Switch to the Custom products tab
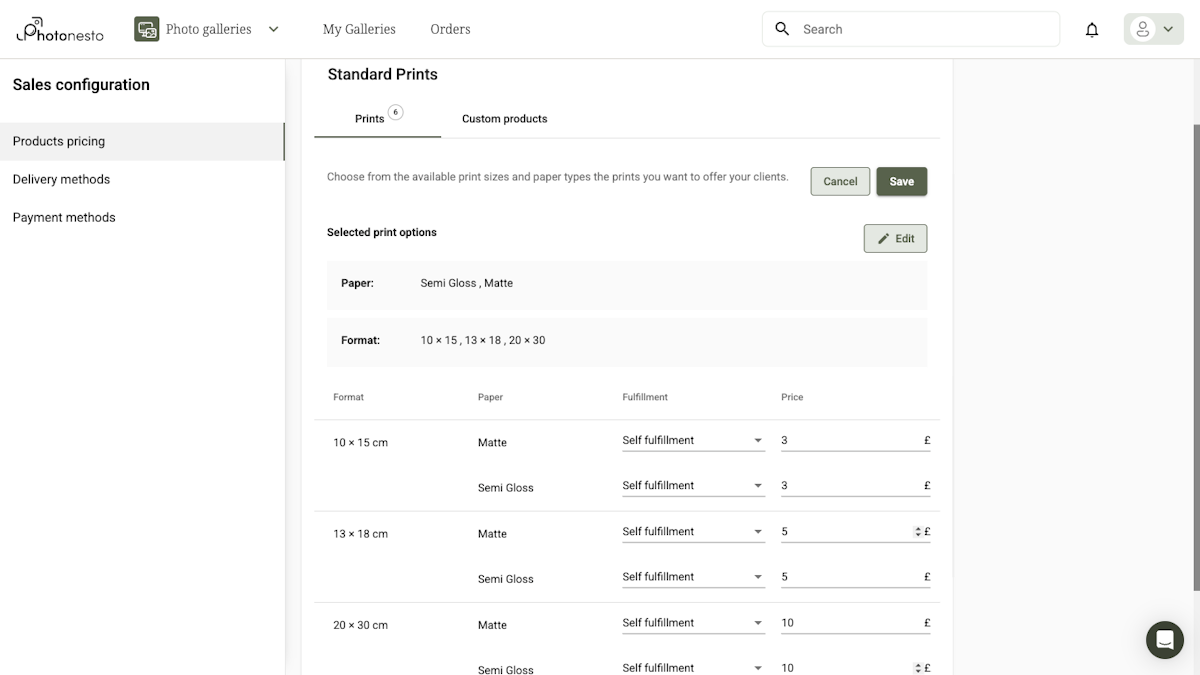The width and height of the screenshot is (1200, 675). click(504, 118)
